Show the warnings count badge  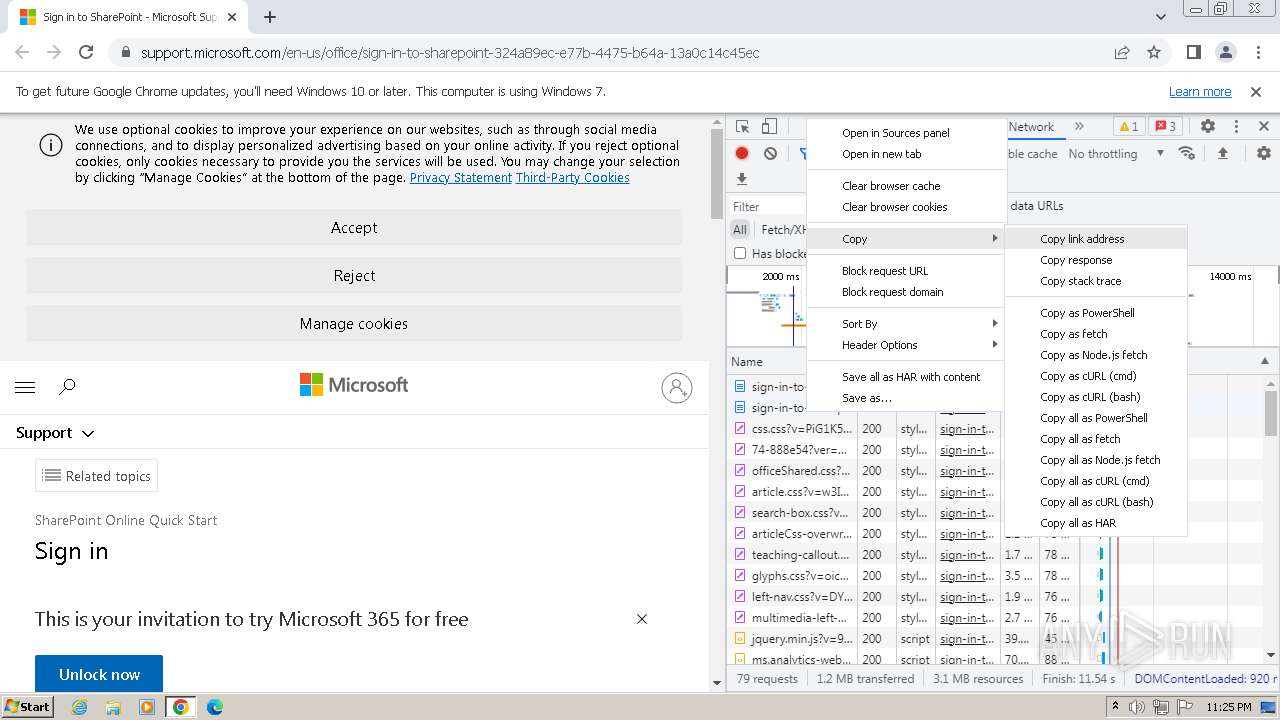[1128, 126]
